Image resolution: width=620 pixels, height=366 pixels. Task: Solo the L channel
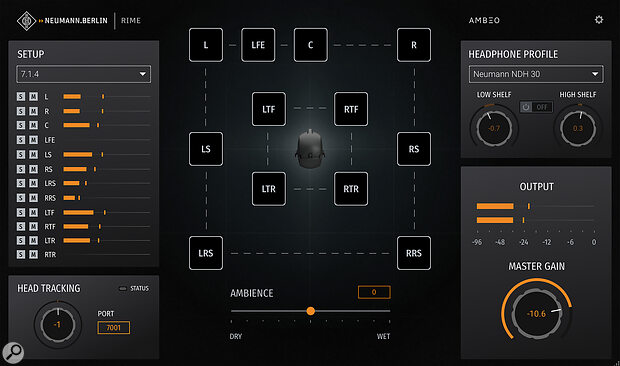click(x=21, y=96)
